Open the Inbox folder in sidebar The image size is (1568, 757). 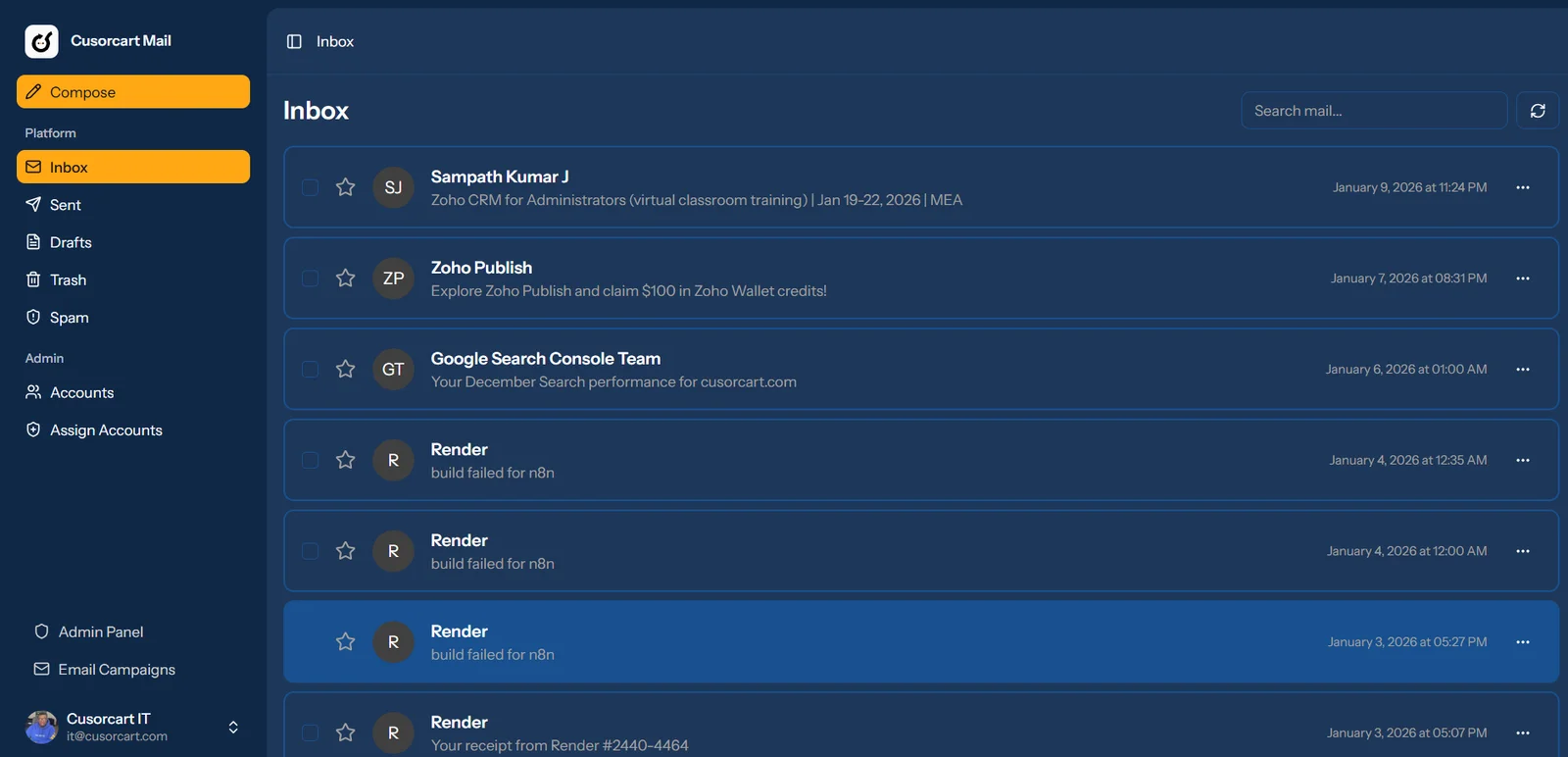(133, 167)
